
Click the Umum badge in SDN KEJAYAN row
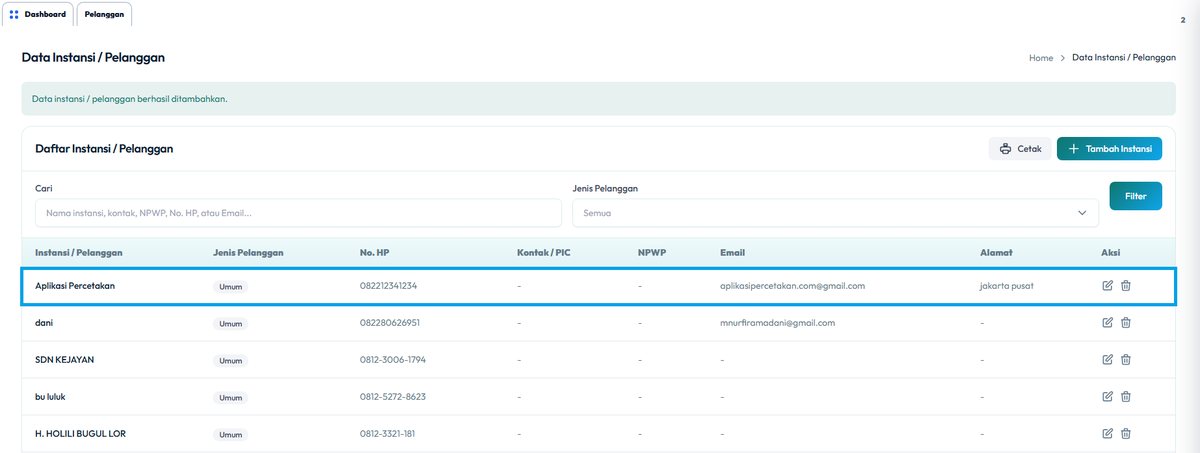point(231,361)
